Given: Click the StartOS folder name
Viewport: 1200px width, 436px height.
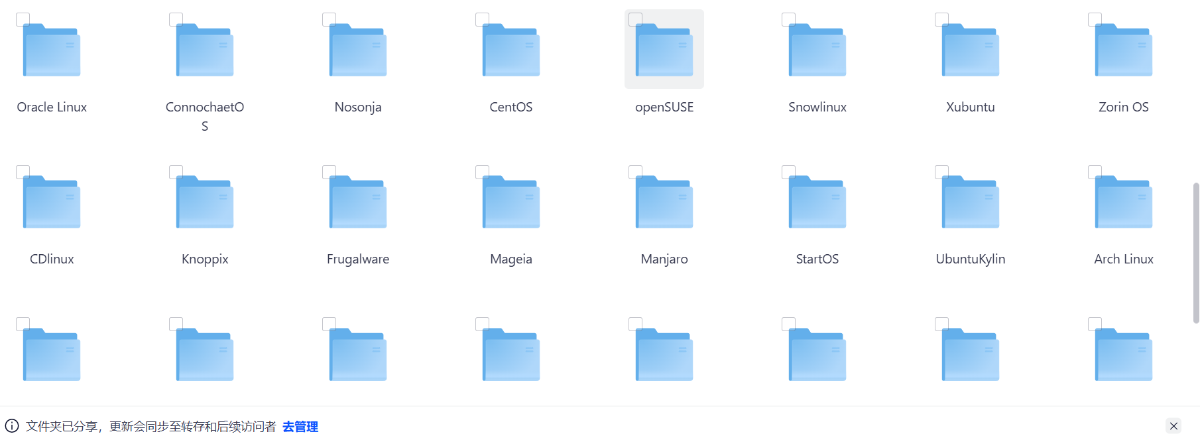Looking at the screenshot, I should [x=817, y=259].
